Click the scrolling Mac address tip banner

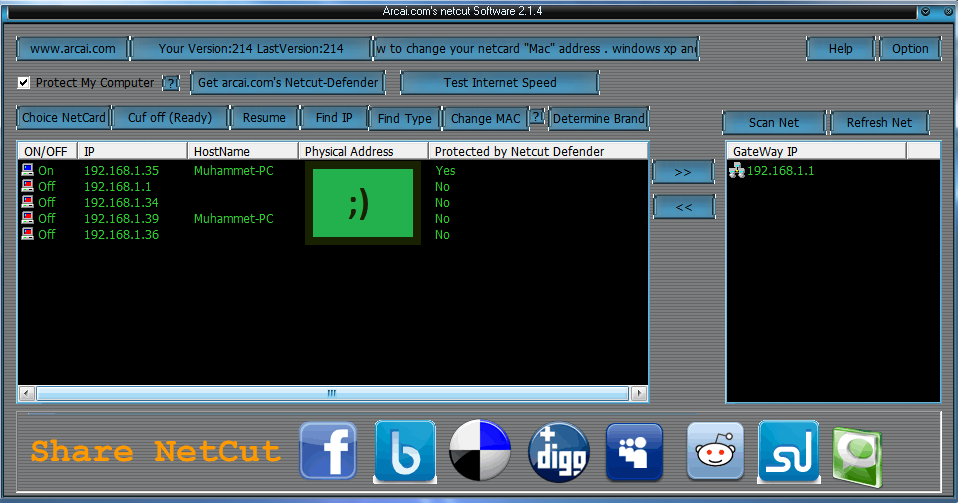pyautogui.click(x=536, y=49)
